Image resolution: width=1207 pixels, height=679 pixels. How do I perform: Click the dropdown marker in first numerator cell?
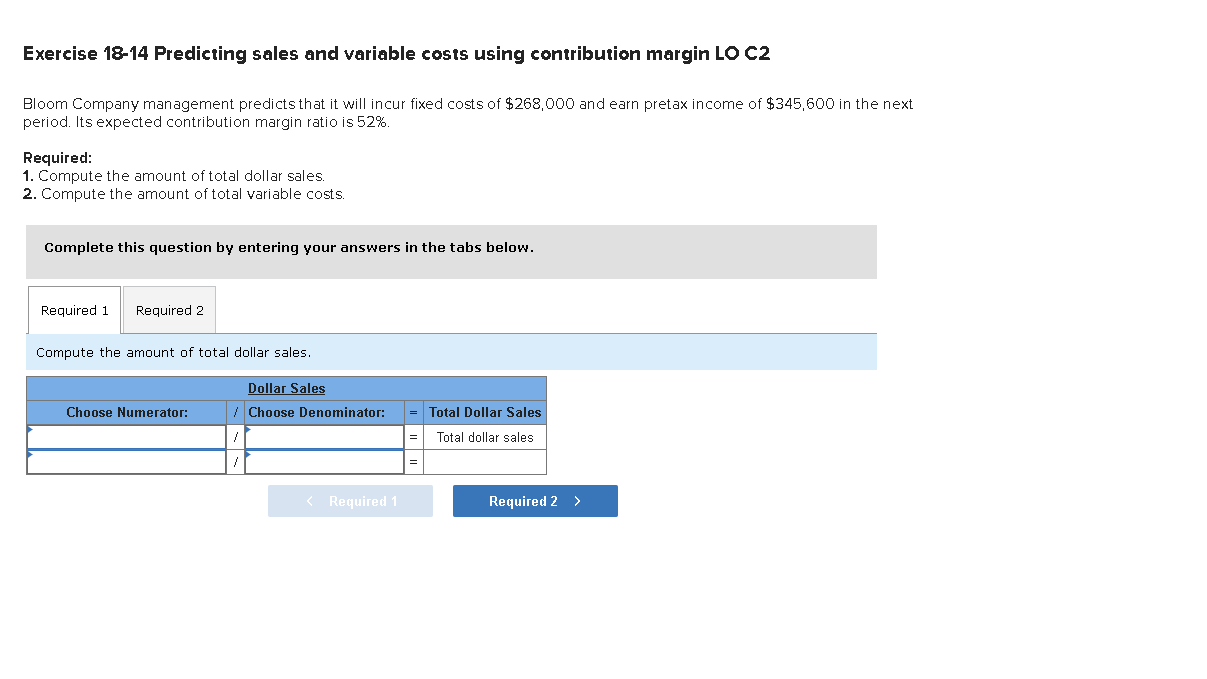(x=32, y=430)
